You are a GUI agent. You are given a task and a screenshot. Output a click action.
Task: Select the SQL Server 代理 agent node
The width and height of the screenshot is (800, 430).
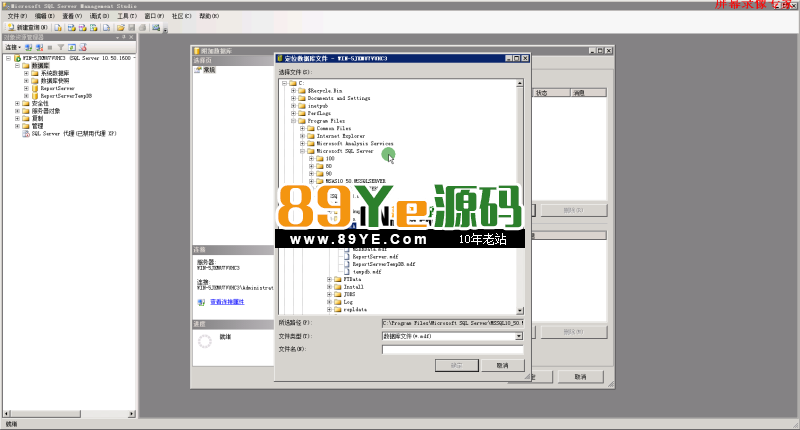[x=74, y=134]
